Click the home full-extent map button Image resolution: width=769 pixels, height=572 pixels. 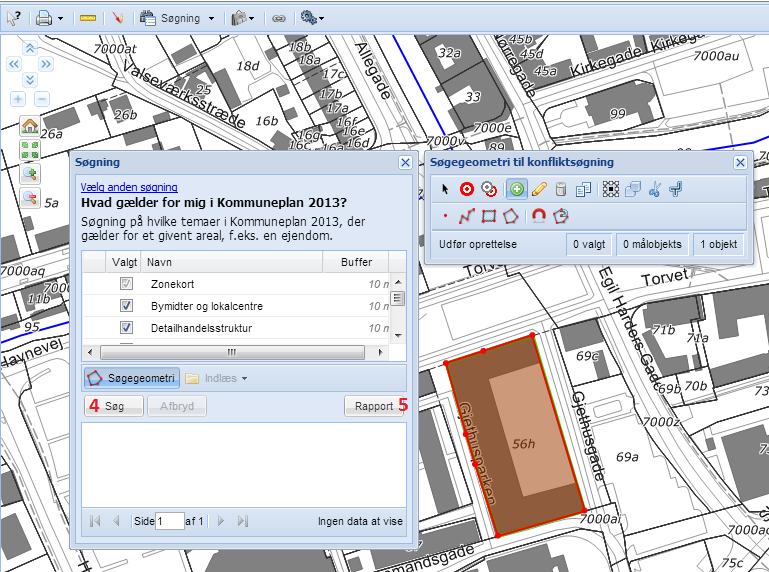[30, 127]
